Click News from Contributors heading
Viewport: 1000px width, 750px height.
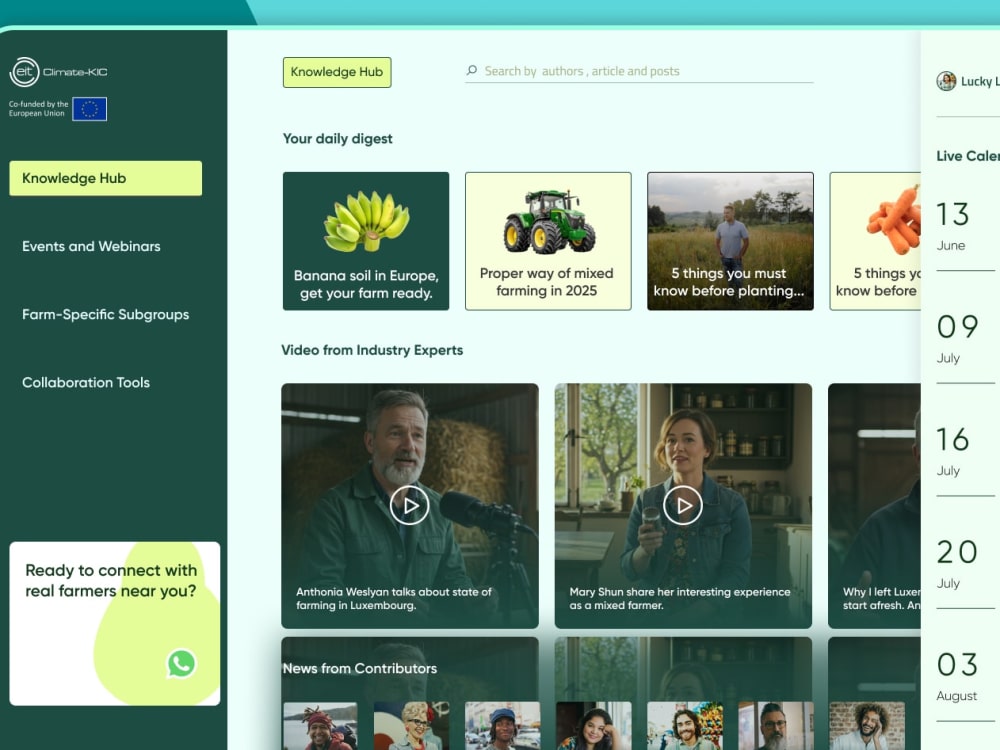360,668
